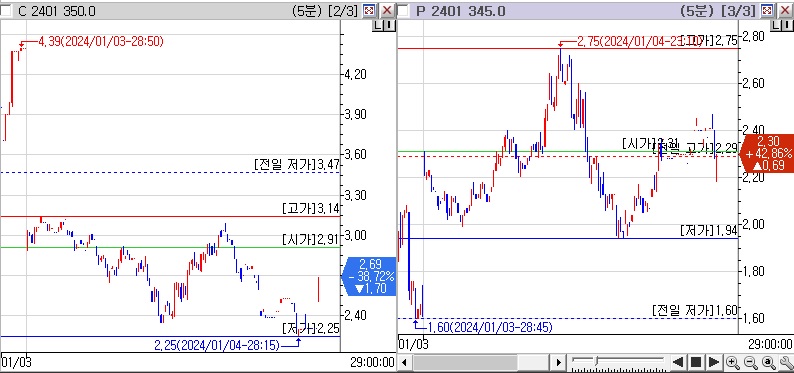Click the zoom out magnifier icon

tap(750, 362)
